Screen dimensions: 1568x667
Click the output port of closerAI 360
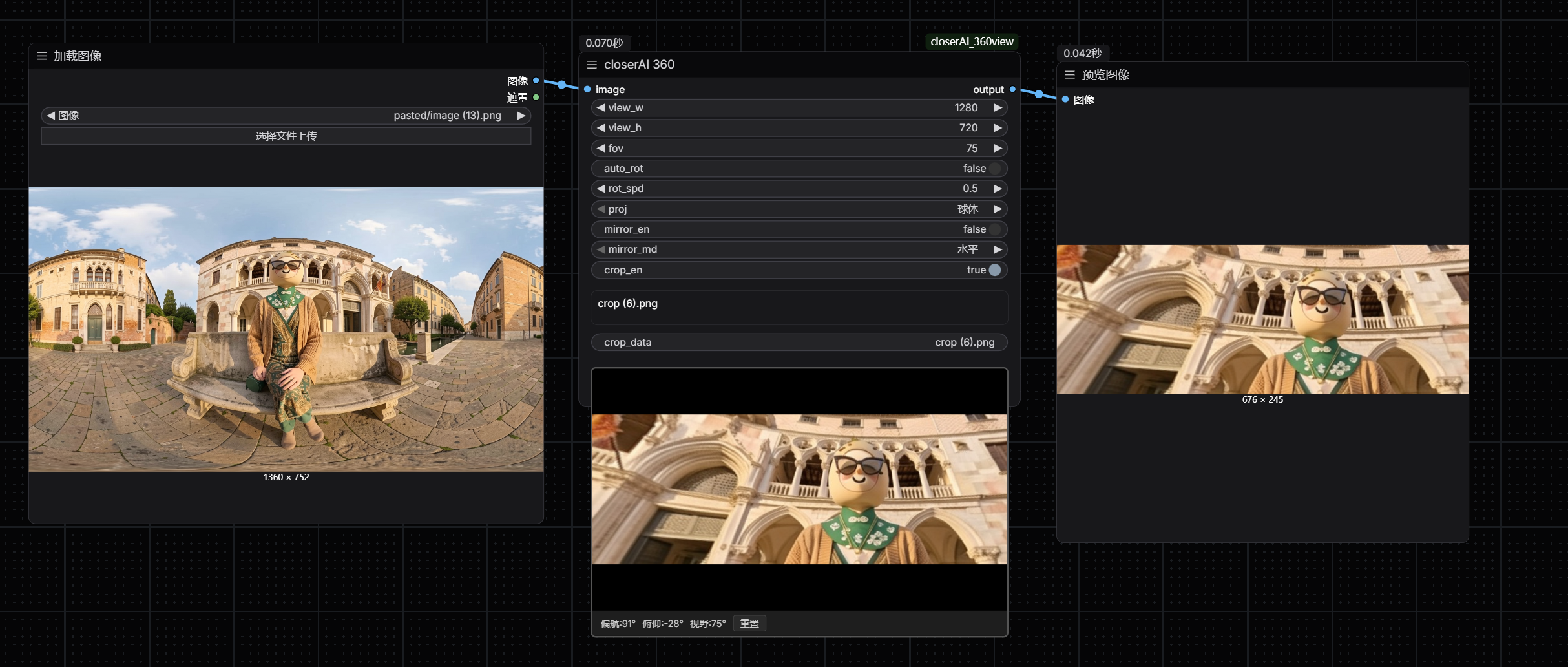click(x=1012, y=89)
